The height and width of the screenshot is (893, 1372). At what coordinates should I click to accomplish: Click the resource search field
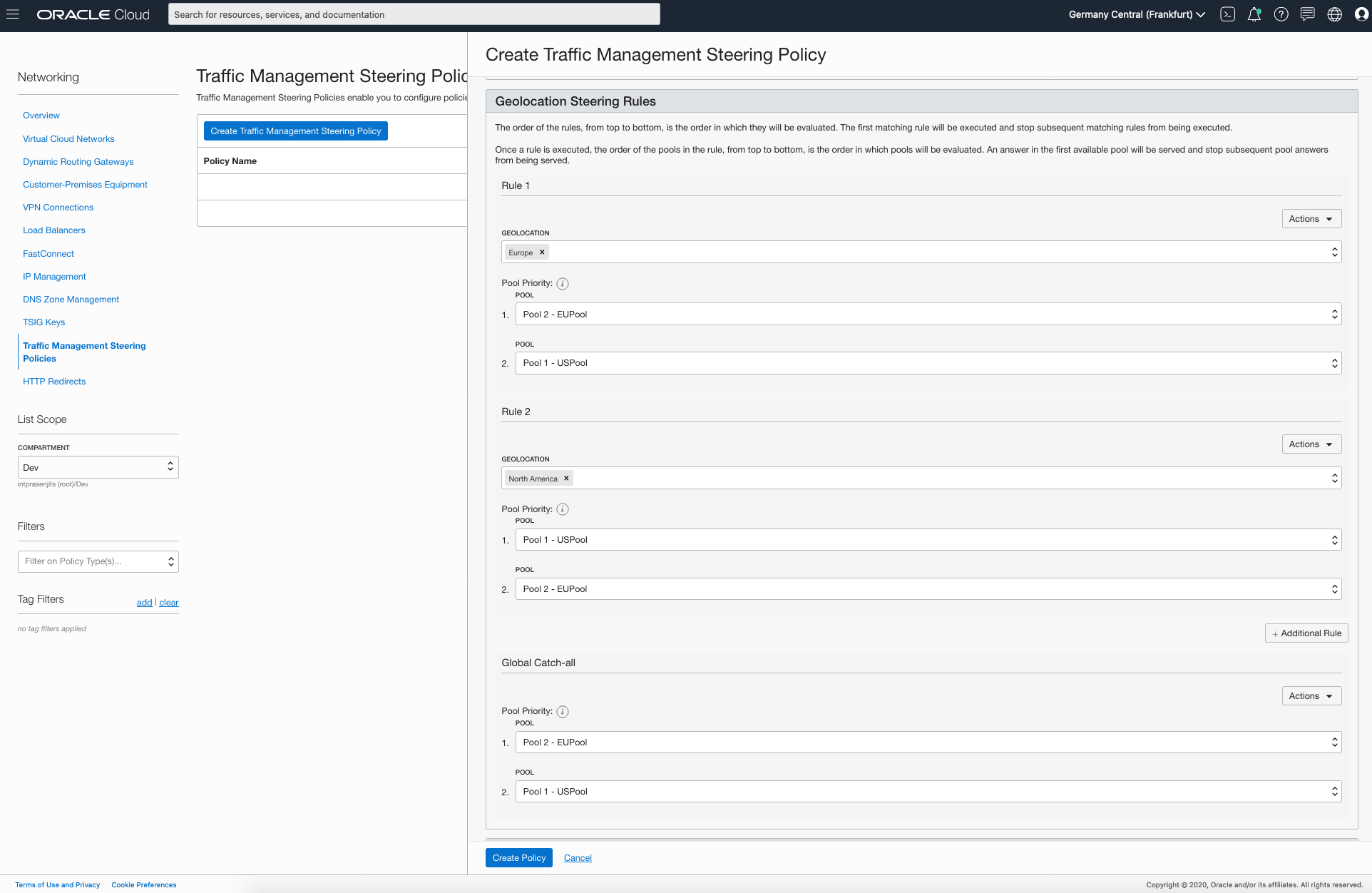[x=414, y=14]
